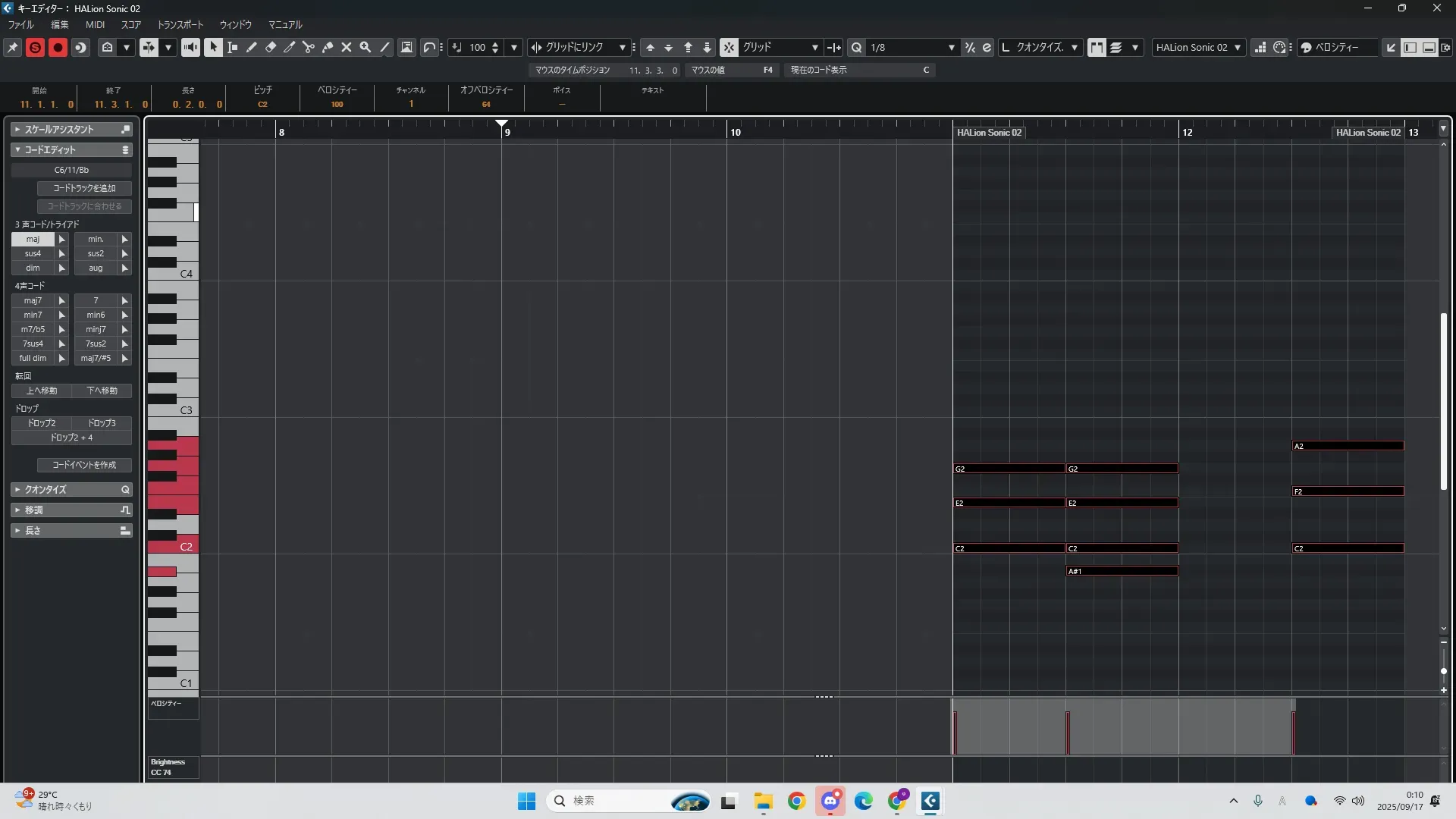Image resolution: width=1456 pixels, height=819 pixels.
Task: Select the Mute X tool
Action: (x=347, y=47)
